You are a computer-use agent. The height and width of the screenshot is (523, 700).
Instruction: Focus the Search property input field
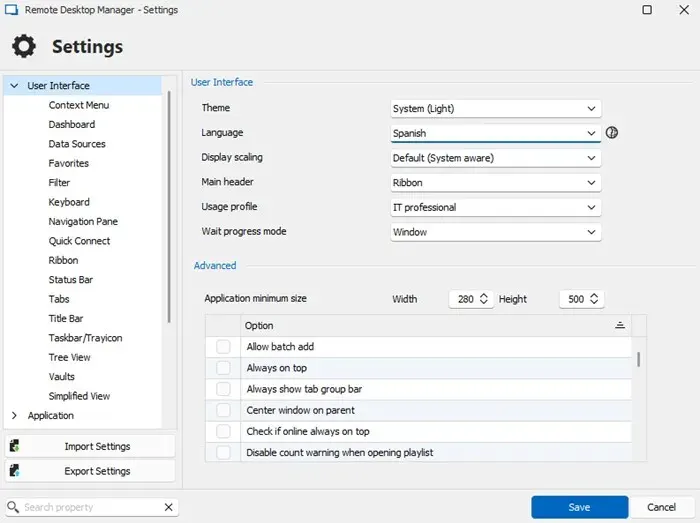[92, 507]
